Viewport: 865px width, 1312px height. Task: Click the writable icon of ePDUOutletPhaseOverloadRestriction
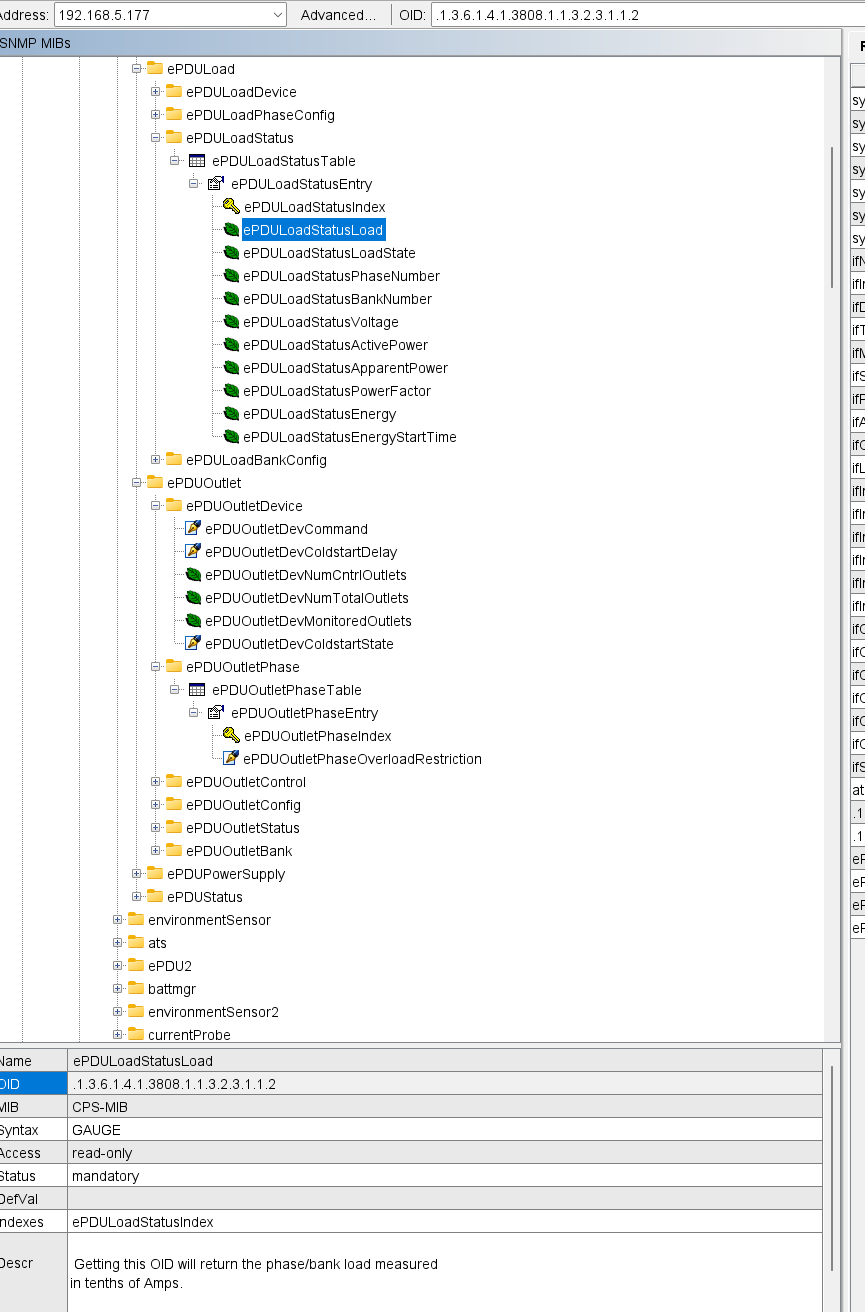231,759
